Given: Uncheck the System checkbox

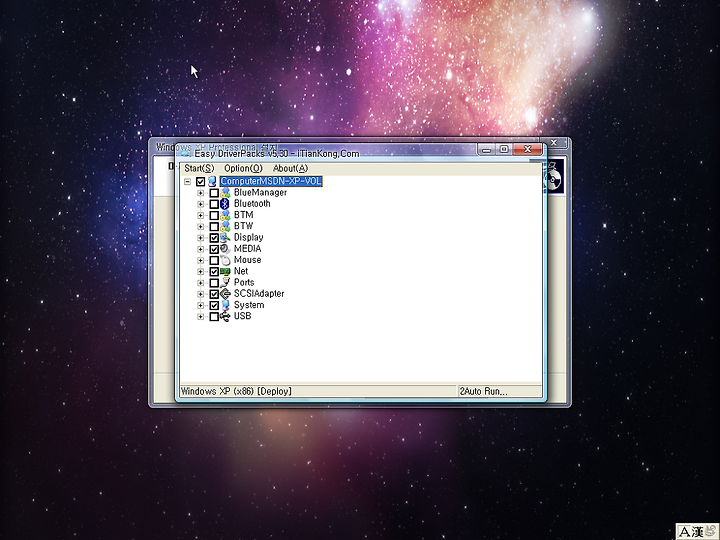Looking at the screenshot, I should 214,305.
